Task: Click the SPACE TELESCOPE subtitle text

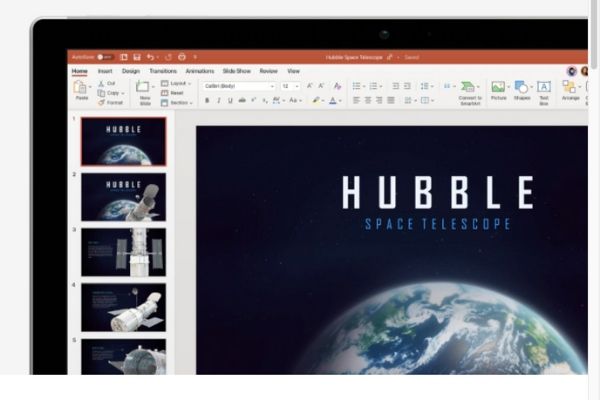Action: [437, 224]
